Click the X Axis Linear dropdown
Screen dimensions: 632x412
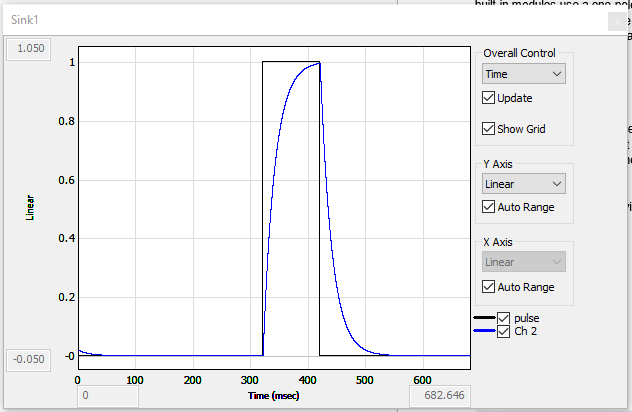point(523,262)
